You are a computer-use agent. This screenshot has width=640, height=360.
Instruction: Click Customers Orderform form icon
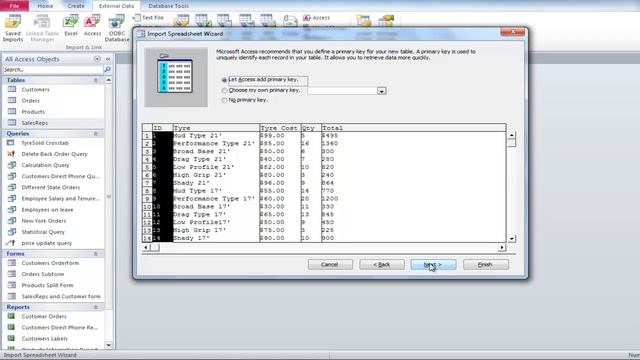pyautogui.click(x=12, y=263)
